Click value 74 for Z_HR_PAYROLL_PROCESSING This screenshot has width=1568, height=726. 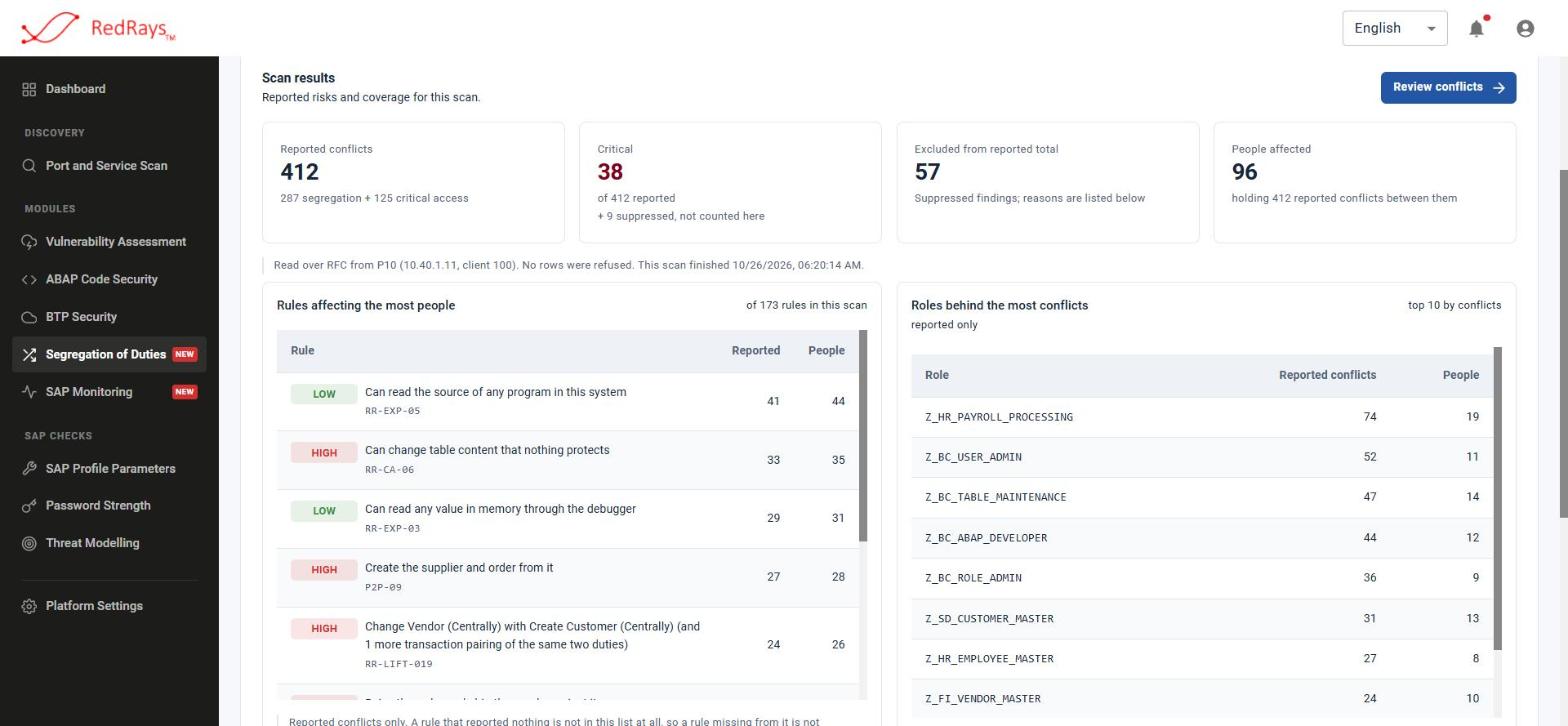(x=1370, y=417)
